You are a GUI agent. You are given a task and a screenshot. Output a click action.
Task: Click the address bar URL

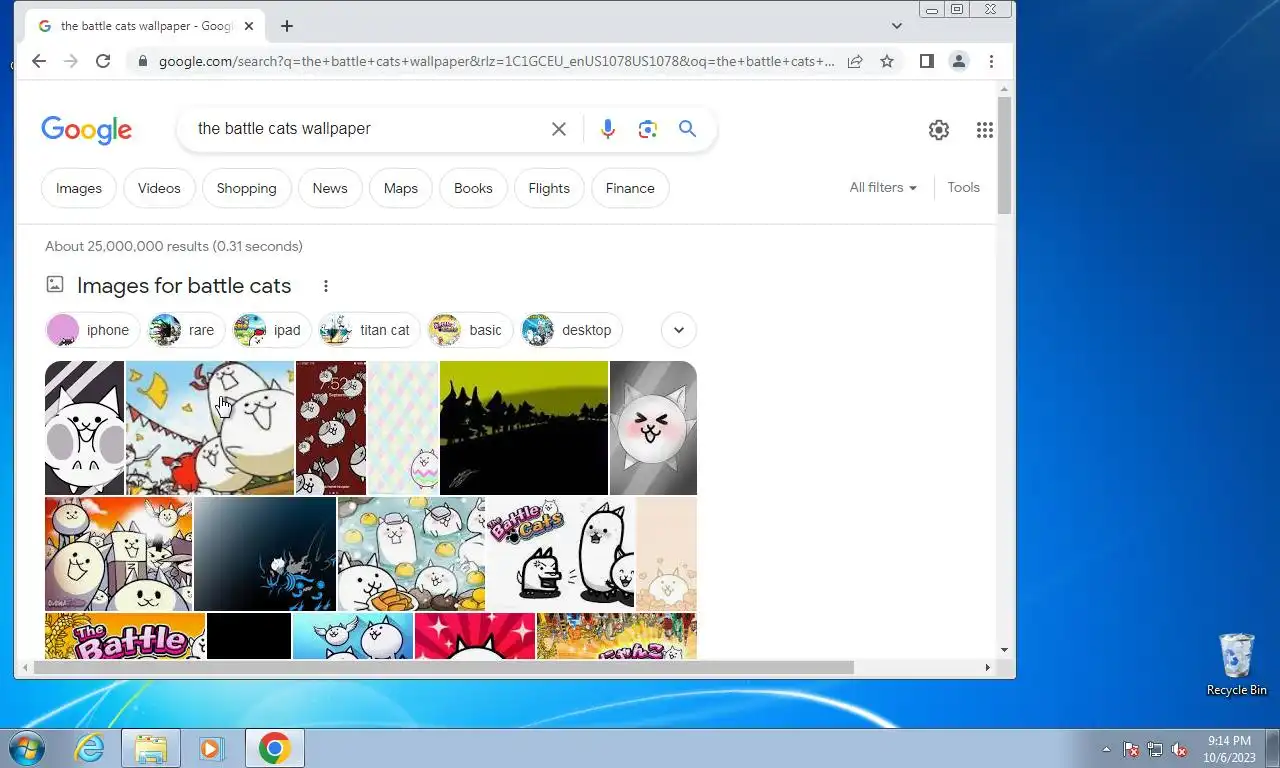pyautogui.click(x=496, y=61)
